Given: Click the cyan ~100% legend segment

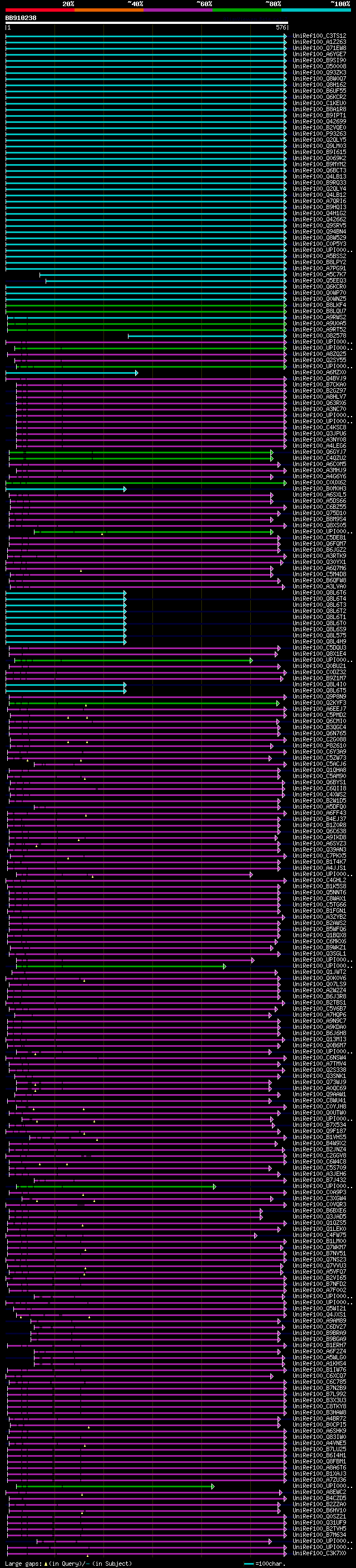Looking at the screenshot, I should [x=316, y=10].
